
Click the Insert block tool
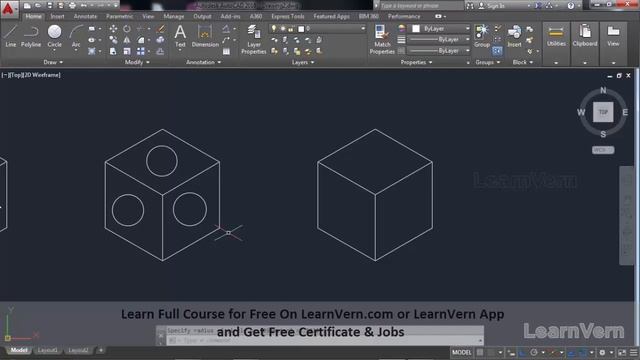coord(514,36)
